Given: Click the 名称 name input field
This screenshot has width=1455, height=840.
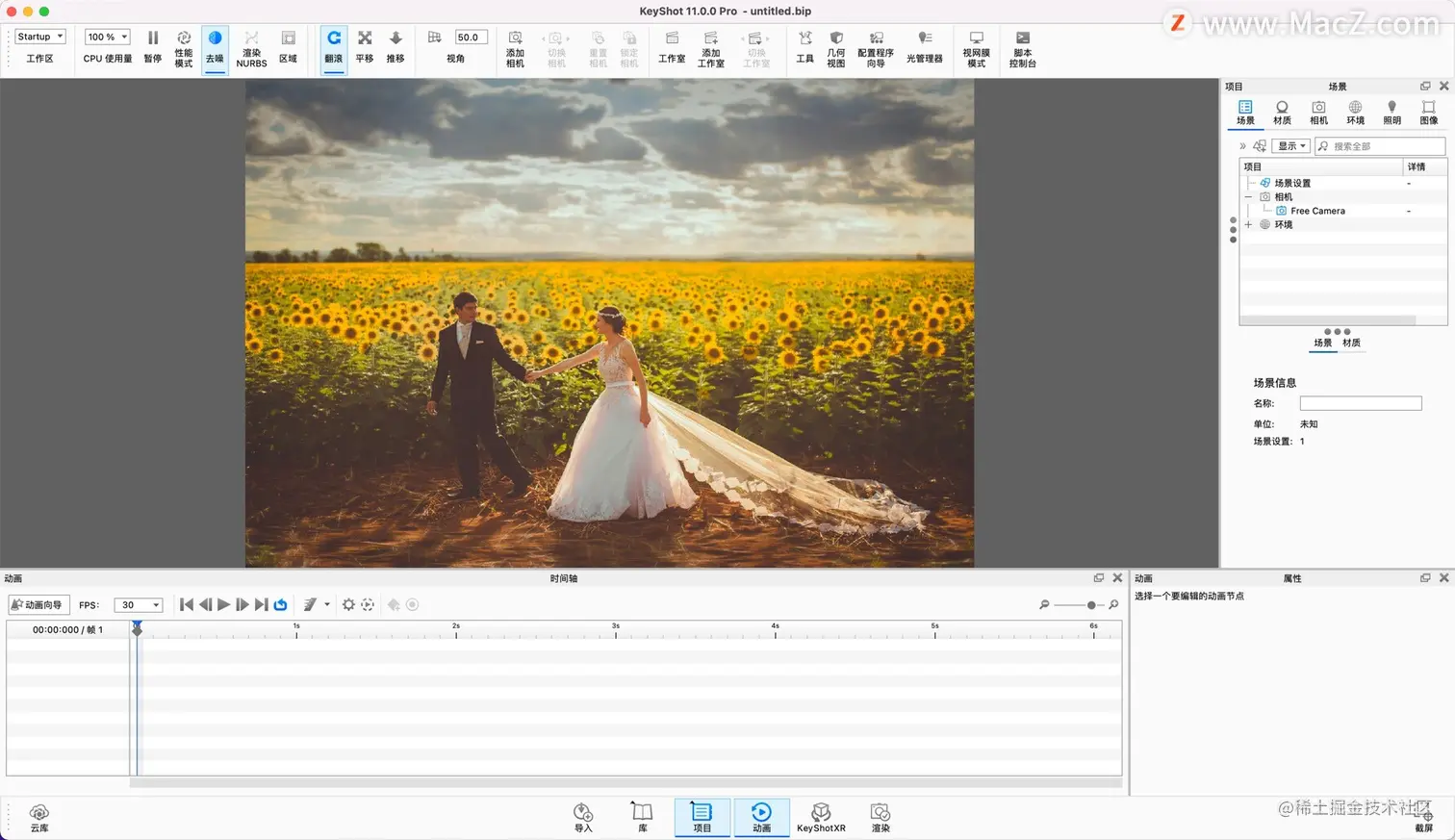Looking at the screenshot, I should [1361, 404].
